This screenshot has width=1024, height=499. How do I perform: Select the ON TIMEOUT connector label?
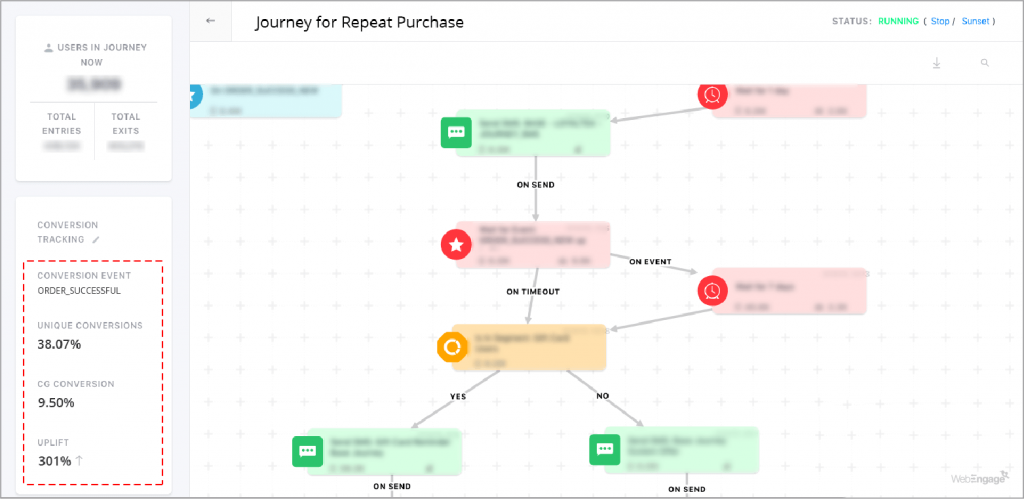532,292
